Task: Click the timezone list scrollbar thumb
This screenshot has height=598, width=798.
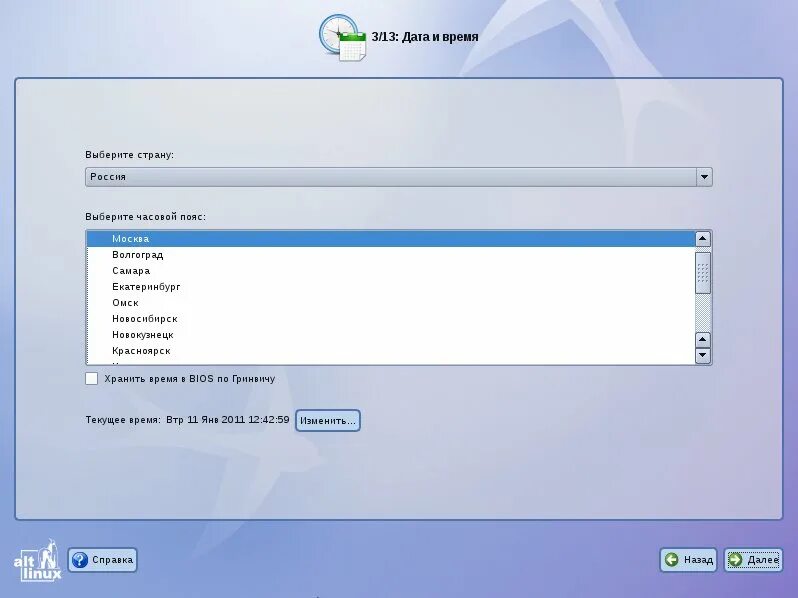Action: [x=703, y=273]
